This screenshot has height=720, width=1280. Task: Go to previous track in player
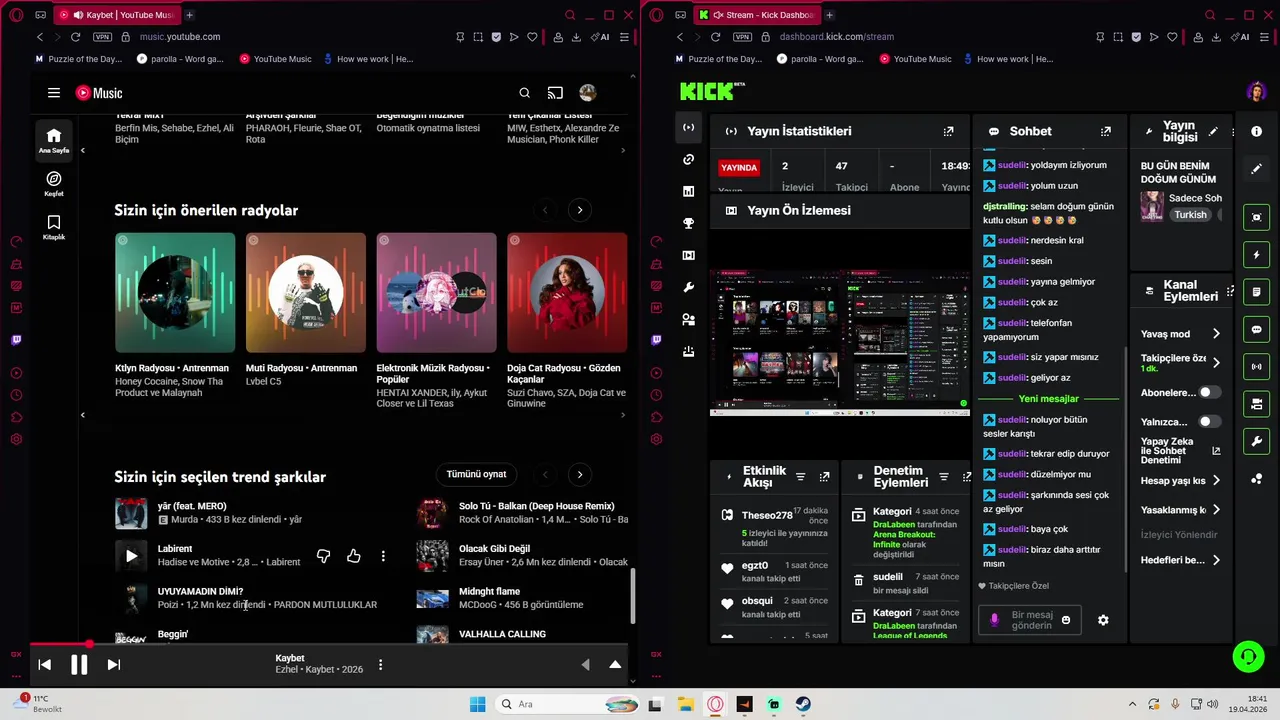[x=44, y=664]
